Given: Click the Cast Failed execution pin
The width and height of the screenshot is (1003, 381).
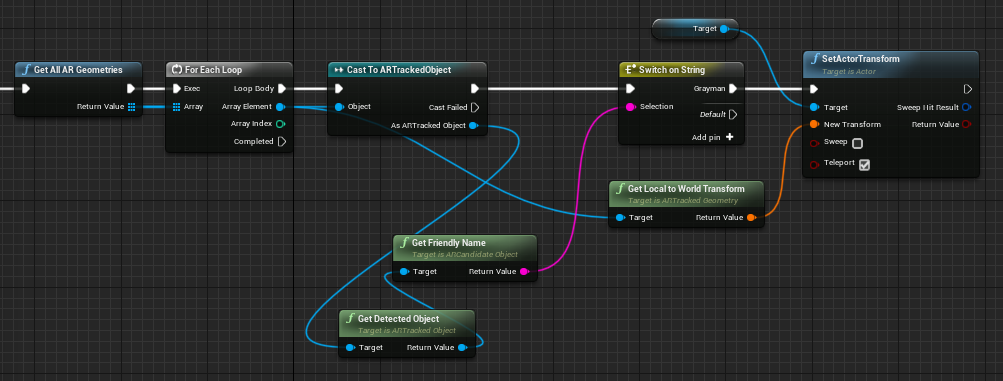Looking at the screenshot, I should click(475, 107).
